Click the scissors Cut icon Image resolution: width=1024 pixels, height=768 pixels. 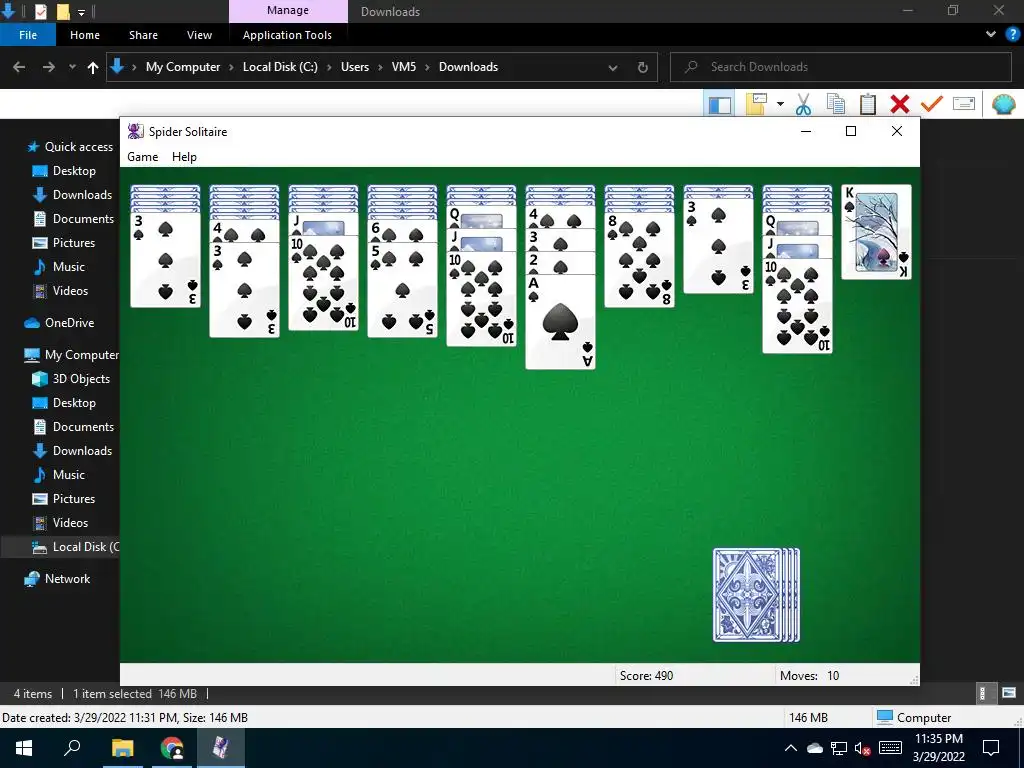coord(803,104)
